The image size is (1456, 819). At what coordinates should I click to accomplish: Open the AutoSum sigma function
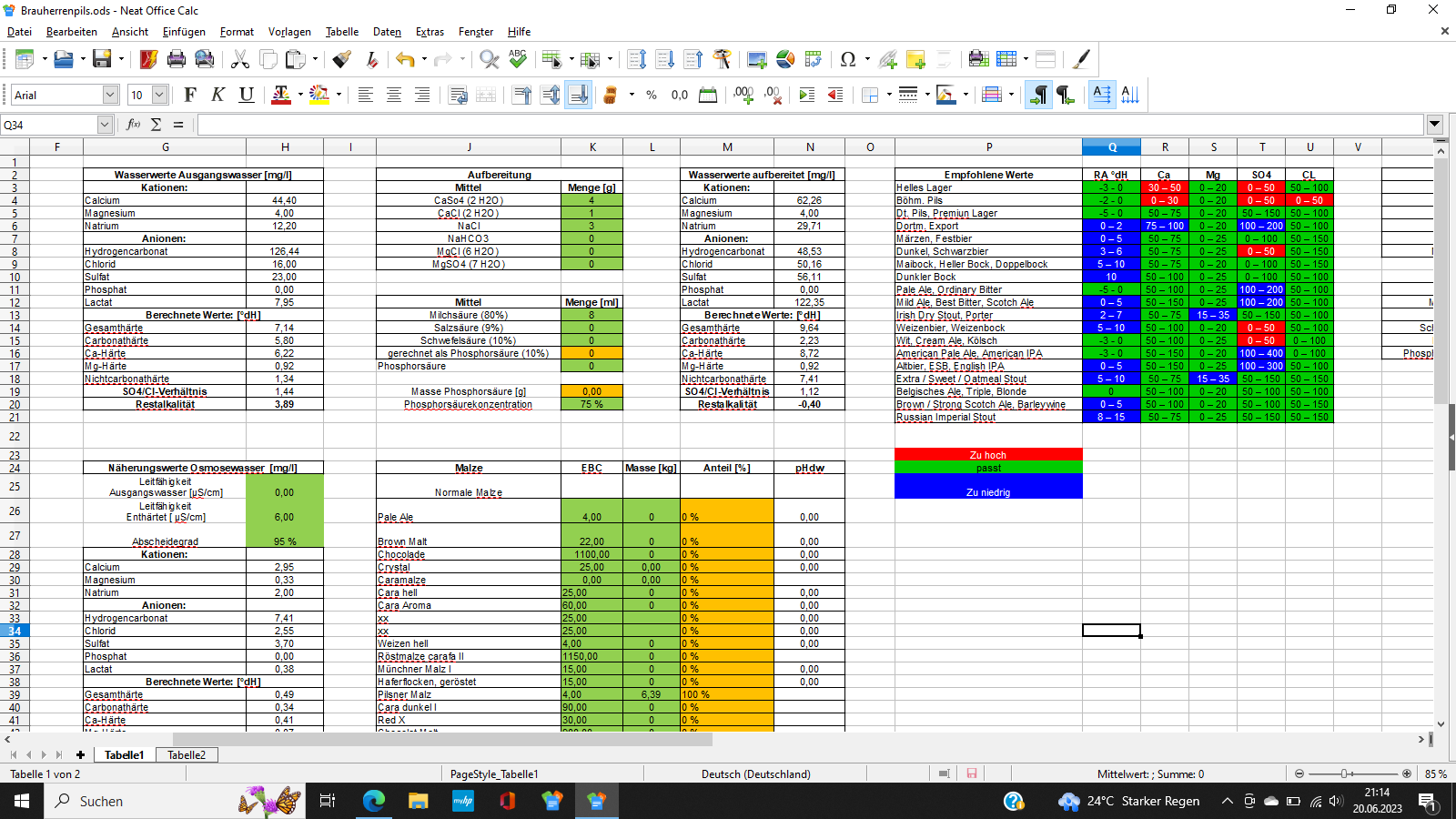[x=156, y=125]
